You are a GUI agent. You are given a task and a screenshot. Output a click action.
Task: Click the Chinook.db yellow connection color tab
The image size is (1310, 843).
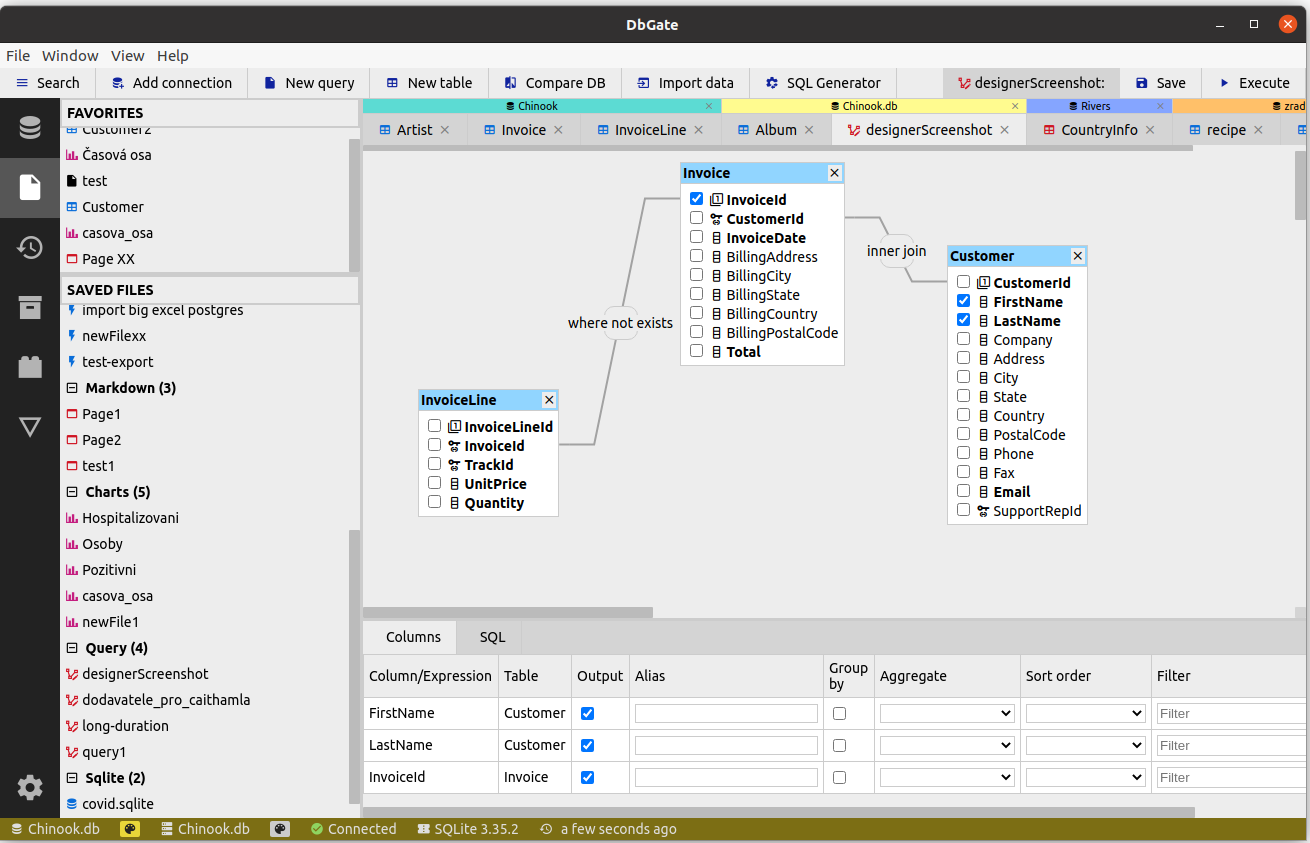(x=868, y=106)
